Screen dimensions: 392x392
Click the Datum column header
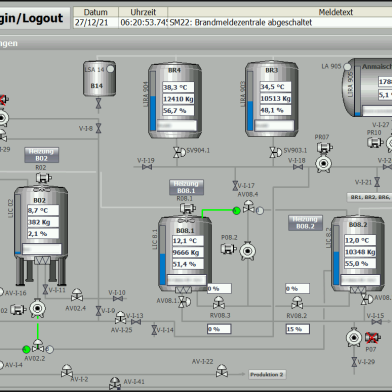click(96, 12)
